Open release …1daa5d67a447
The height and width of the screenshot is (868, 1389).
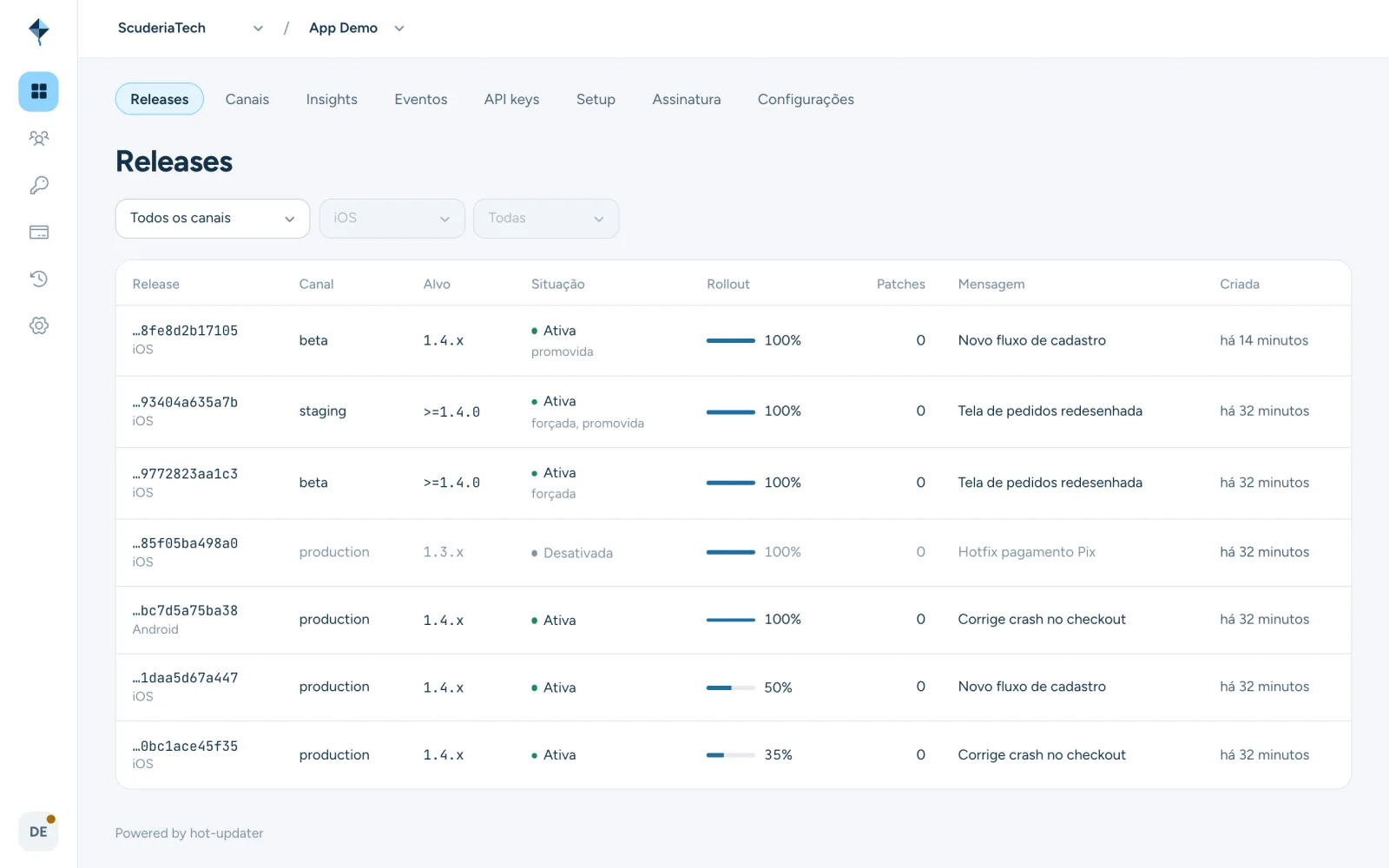(185, 678)
